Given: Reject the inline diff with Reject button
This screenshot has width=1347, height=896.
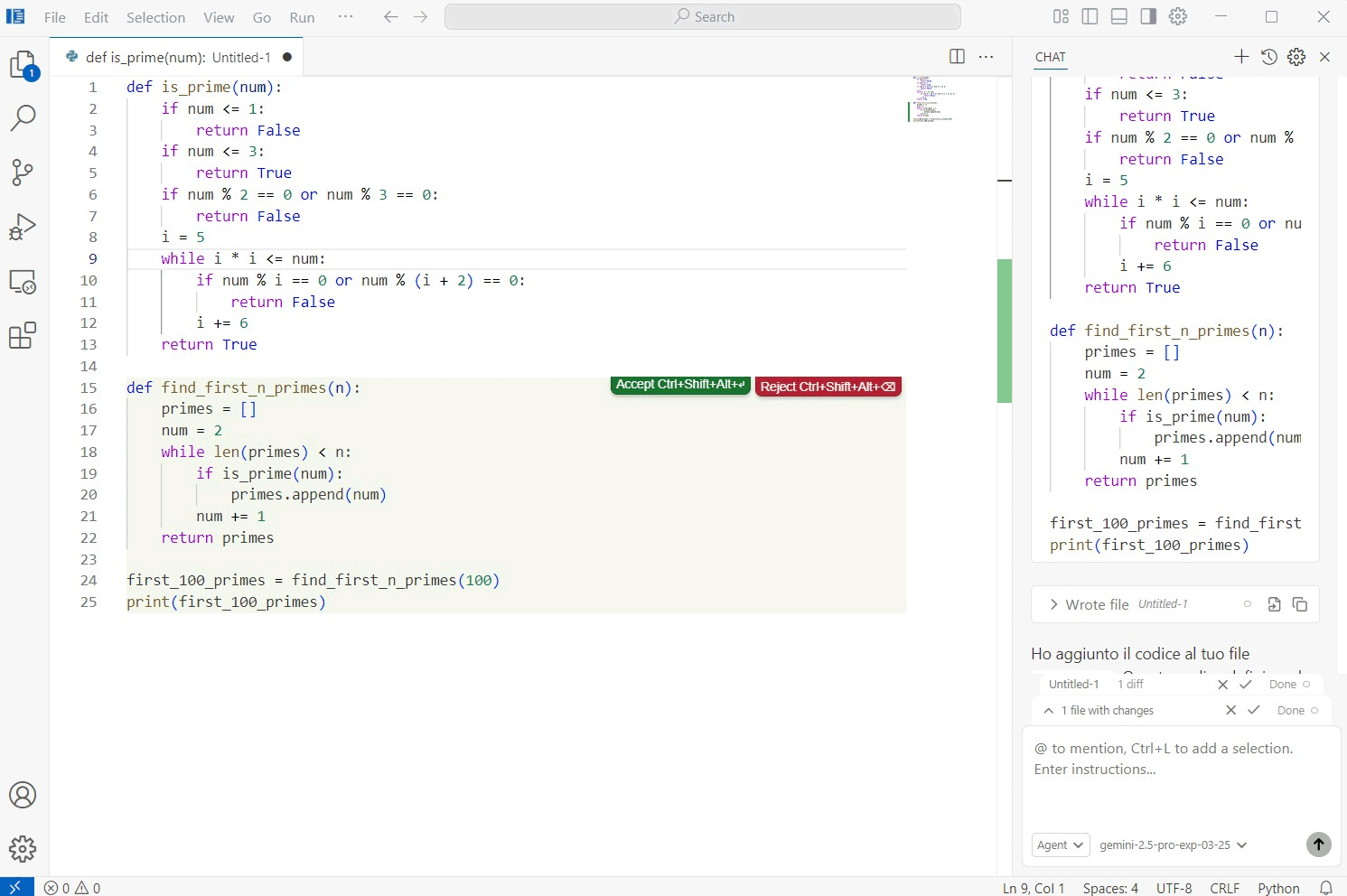Looking at the screenshot, I should tap(828, 387).
